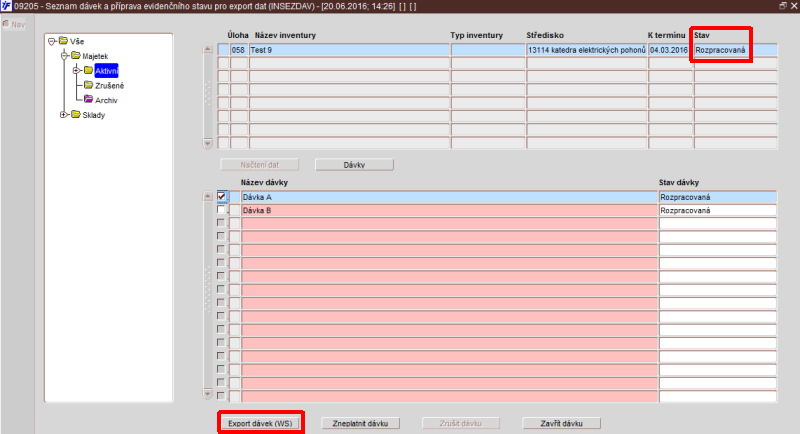Click the row selector box left of 058
The width and height of the screenshot is (800, 434).
point(223,50)
